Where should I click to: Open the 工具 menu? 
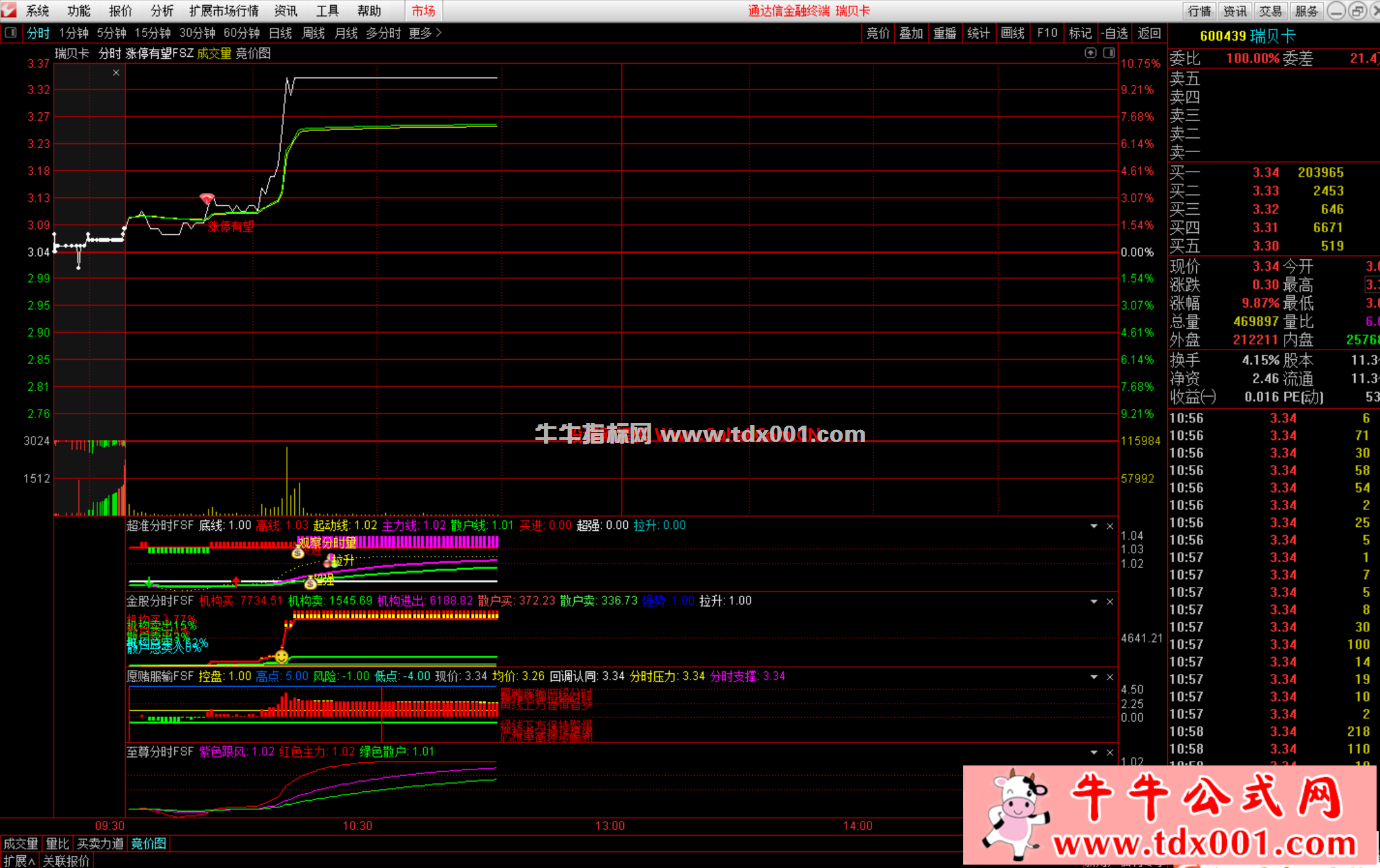click(327, 11)
